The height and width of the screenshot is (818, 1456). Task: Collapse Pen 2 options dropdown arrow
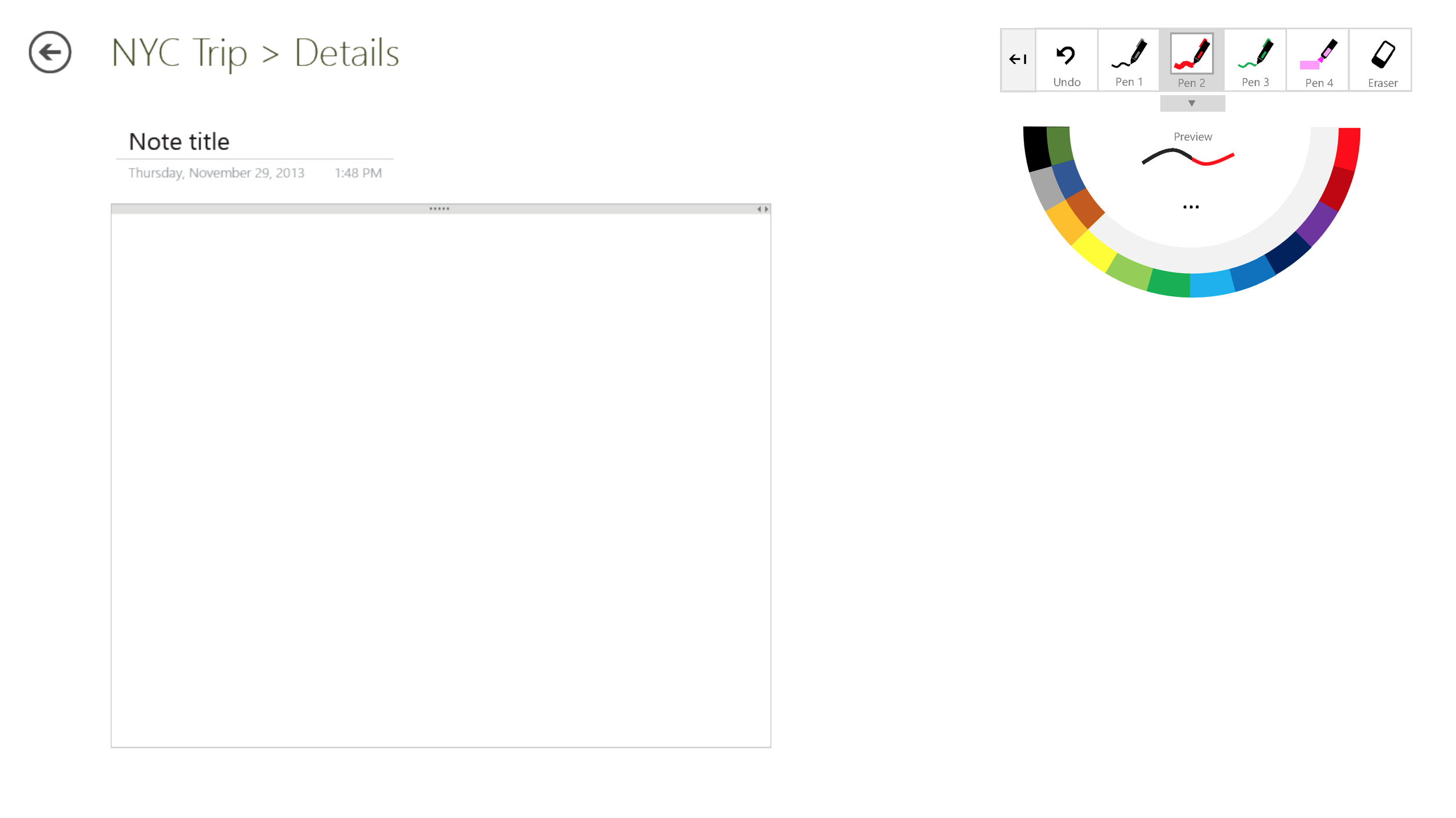click(1192, 104)
